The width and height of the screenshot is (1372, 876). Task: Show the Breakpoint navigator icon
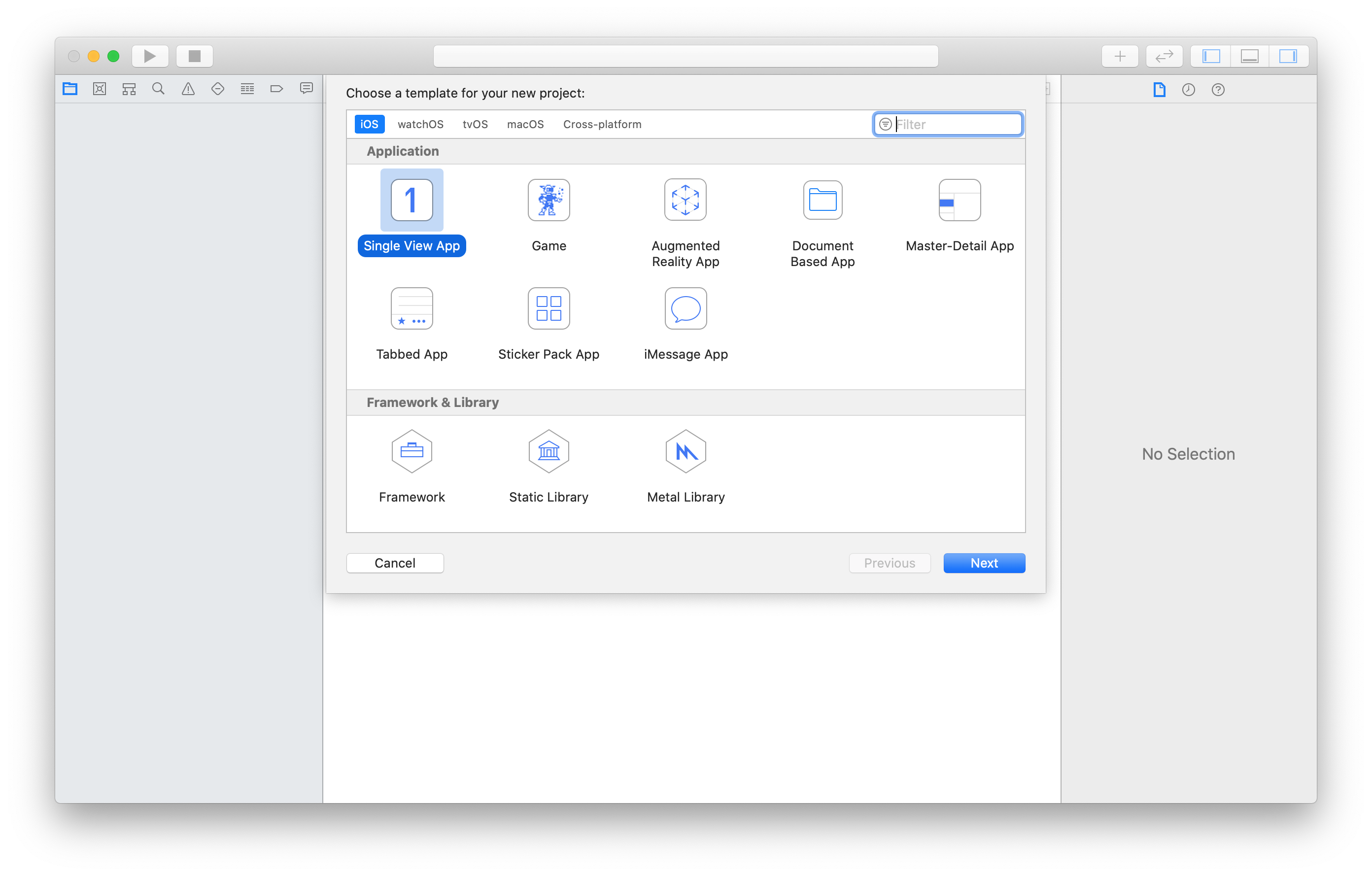click(x=277, y=89)
